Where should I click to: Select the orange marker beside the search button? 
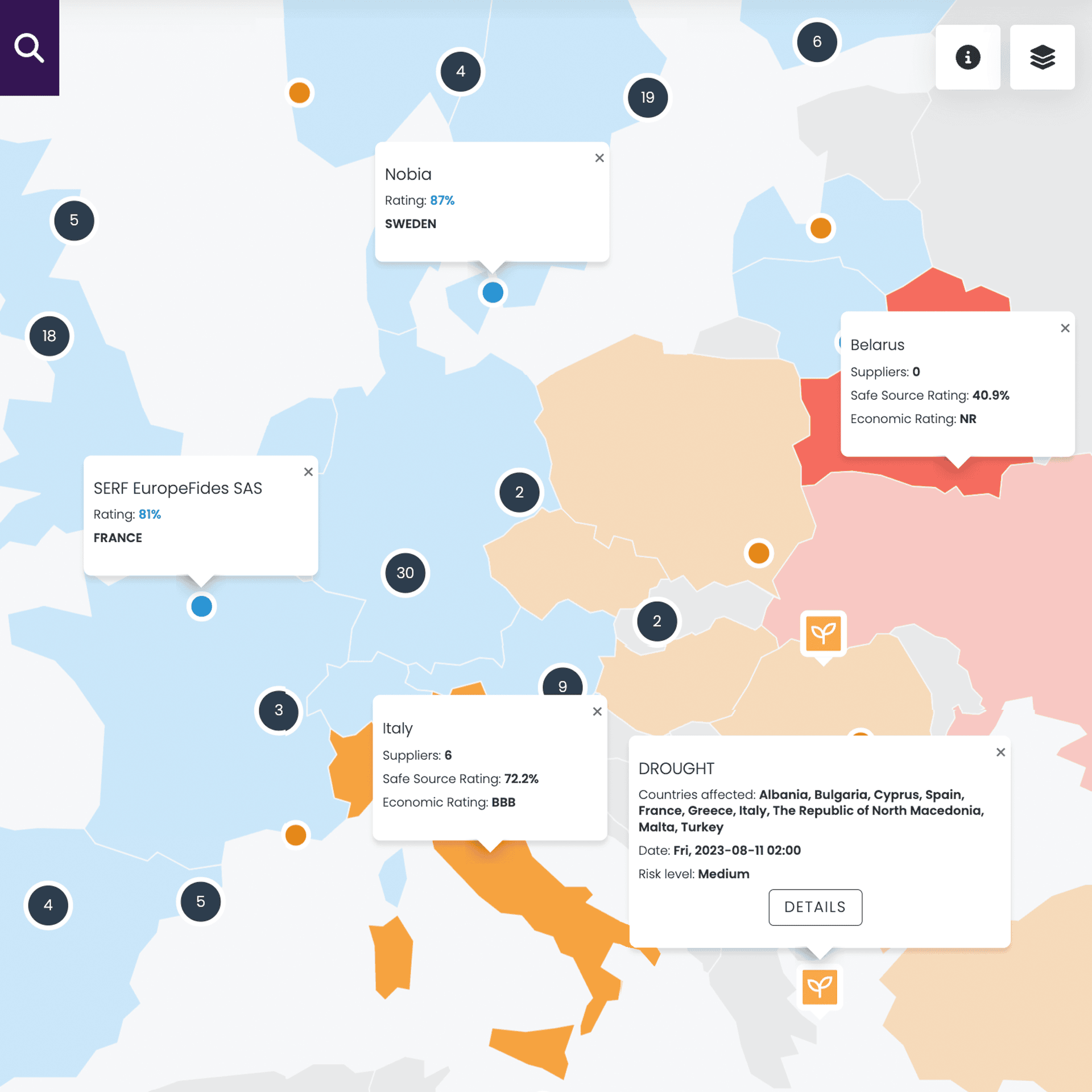point(299,93)
